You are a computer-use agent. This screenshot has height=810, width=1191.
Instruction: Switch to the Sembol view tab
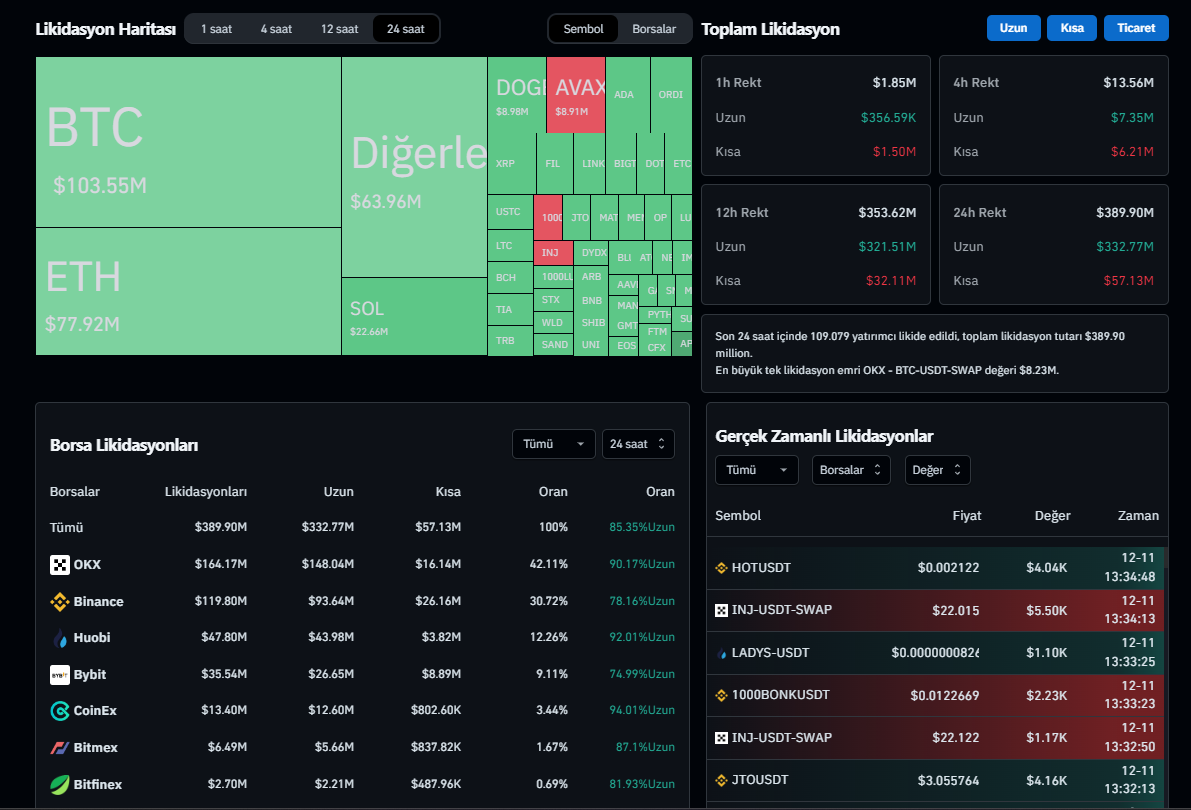(583, 29)
